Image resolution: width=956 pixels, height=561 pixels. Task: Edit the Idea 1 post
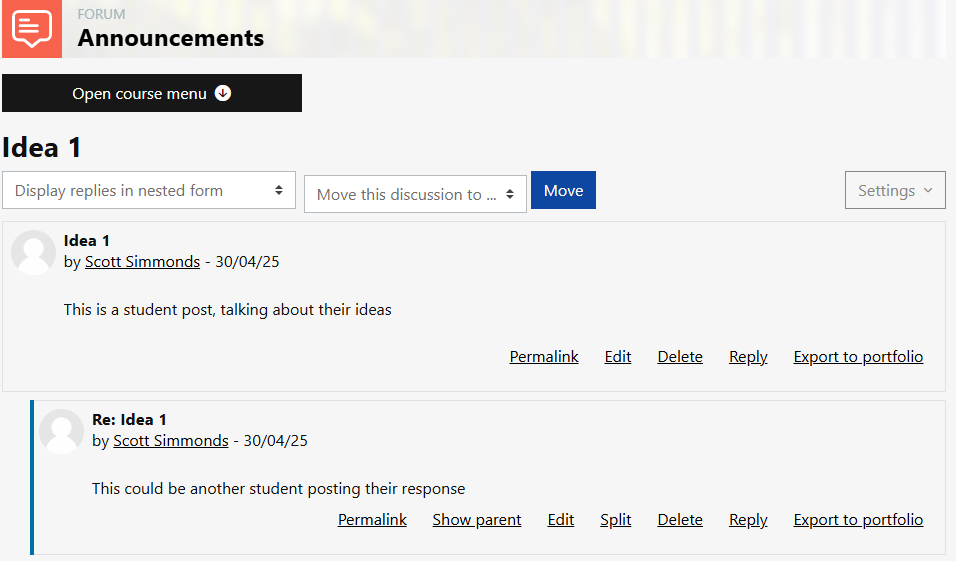(x=618, y=357)
